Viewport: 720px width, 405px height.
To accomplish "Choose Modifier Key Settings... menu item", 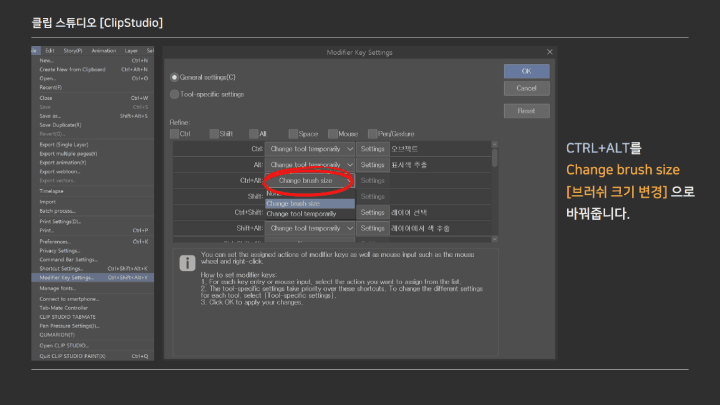I will pos(93,278).
